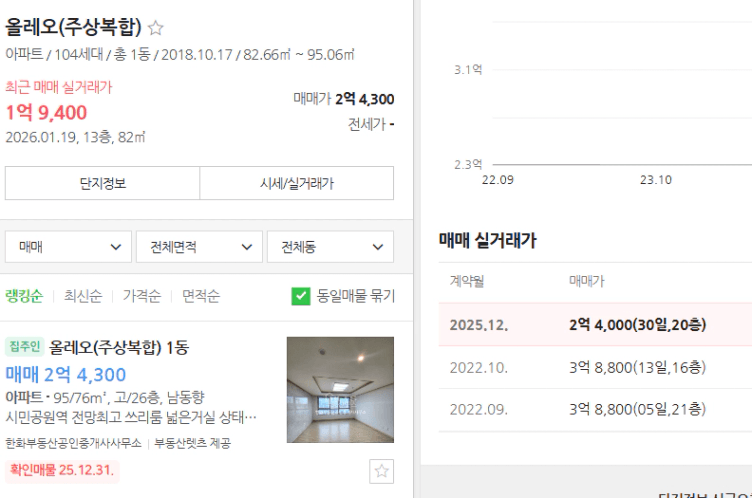Click the 매매 2억 4,300 listing price
The height and width of the screenshot is (498, 752).
pyautogui.click(x=66, y=374)
